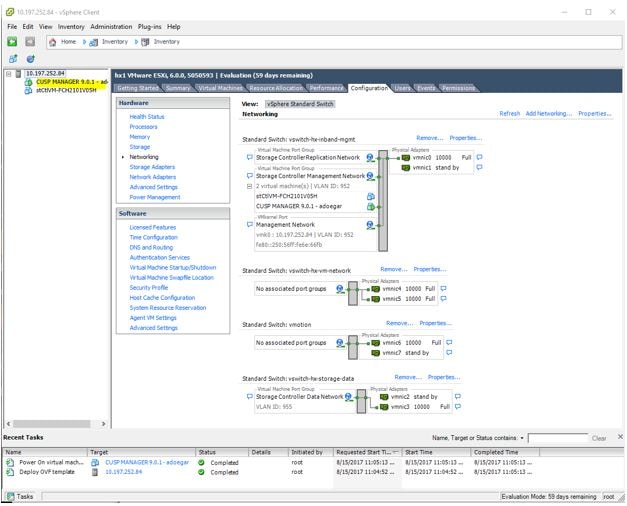The image size is (627, 506).
Task: Click Remove for vswitch-hx-vm-network
Action: pos(393,269)
